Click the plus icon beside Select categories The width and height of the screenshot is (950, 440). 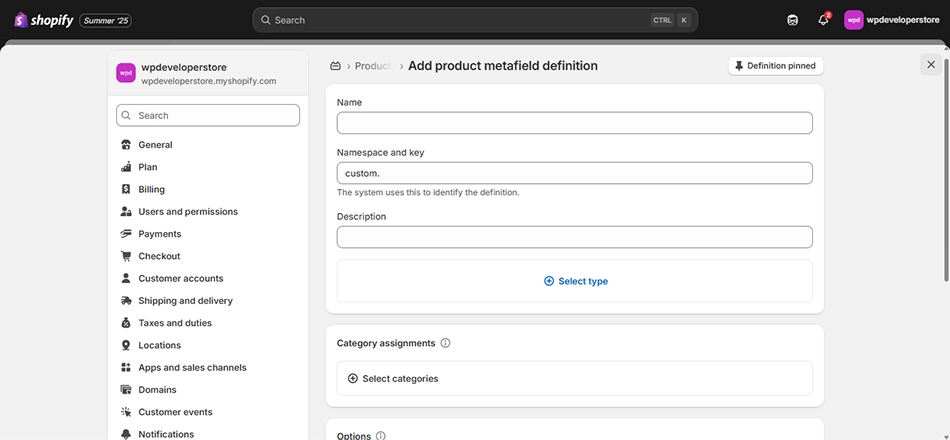(x=353, y=378)
